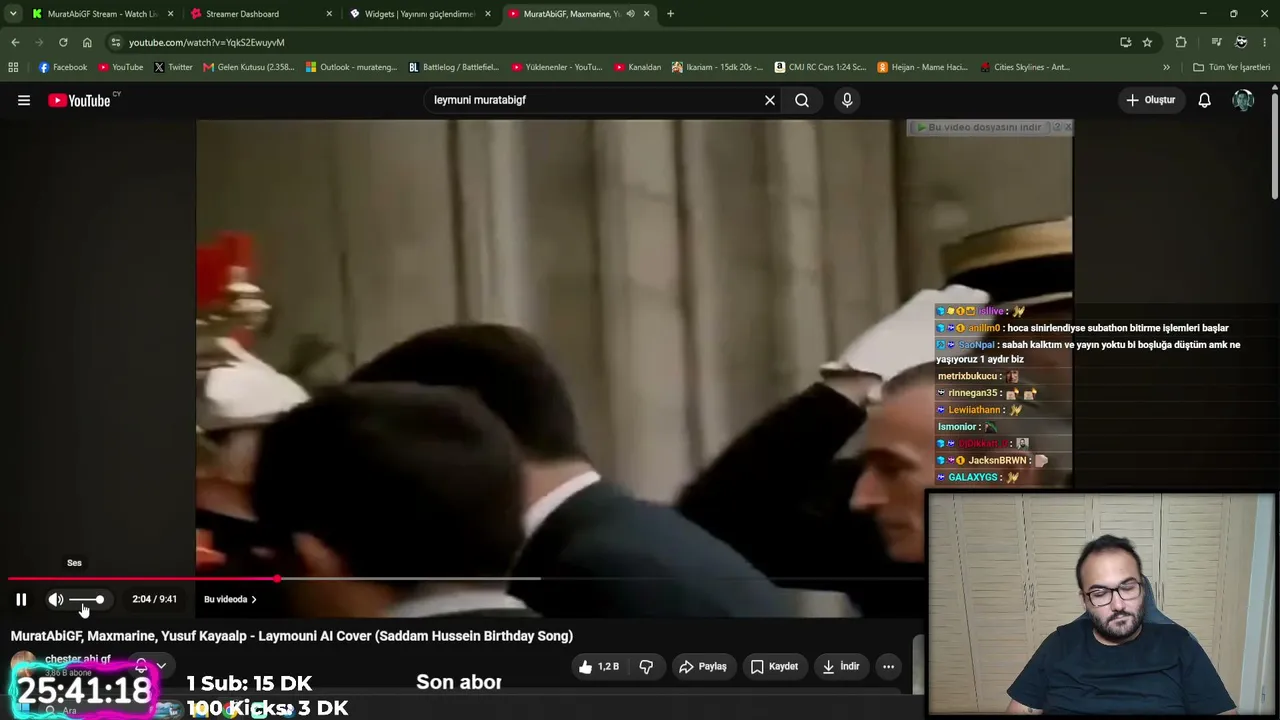Open the Gelen Kutusu Gmail bookmark
Image resolution: width=1280 pixels, height=720 pixels.
(x=248, y=67)
